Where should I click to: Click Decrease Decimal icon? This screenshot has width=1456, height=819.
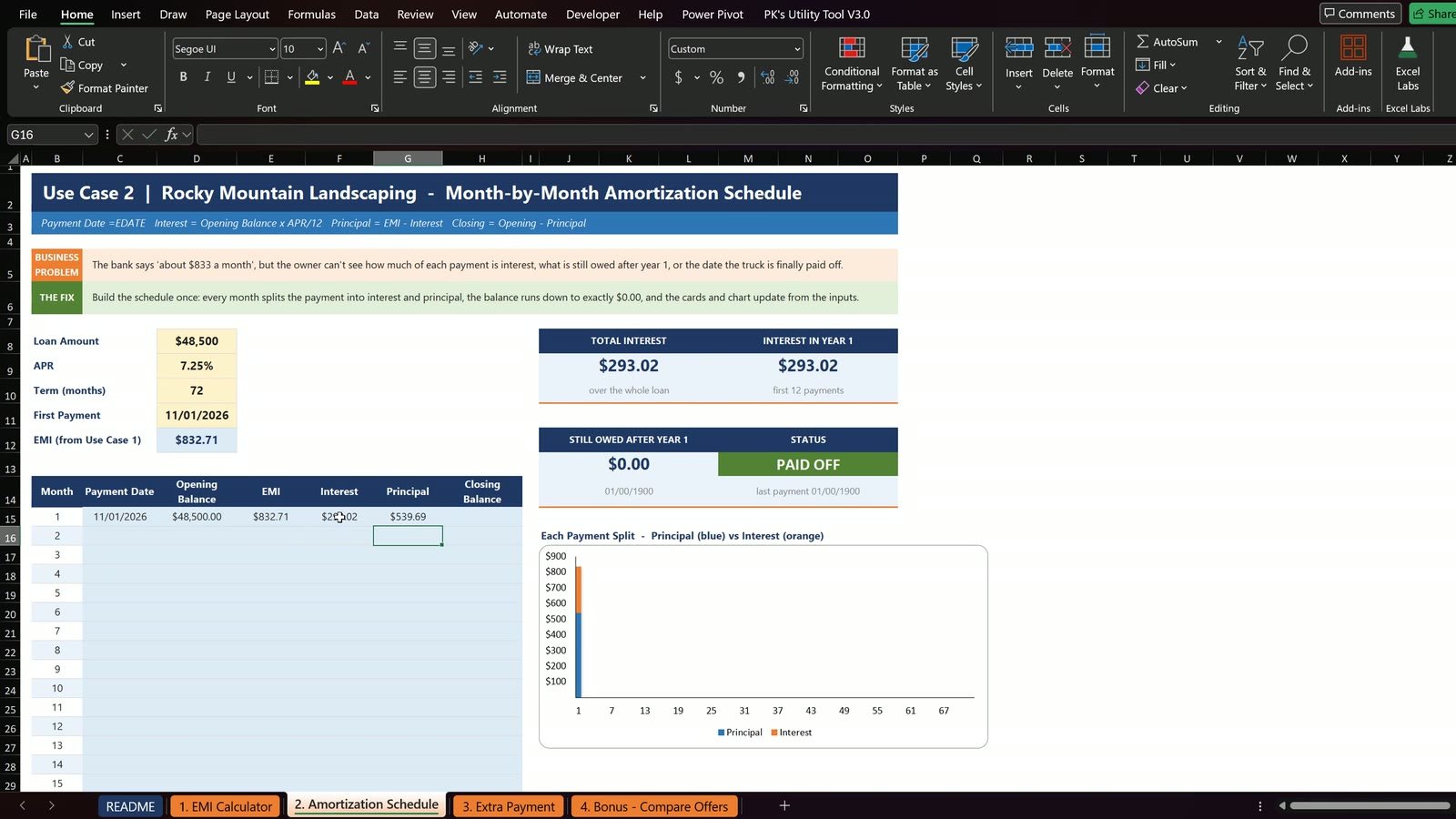(x=792, y=77)
